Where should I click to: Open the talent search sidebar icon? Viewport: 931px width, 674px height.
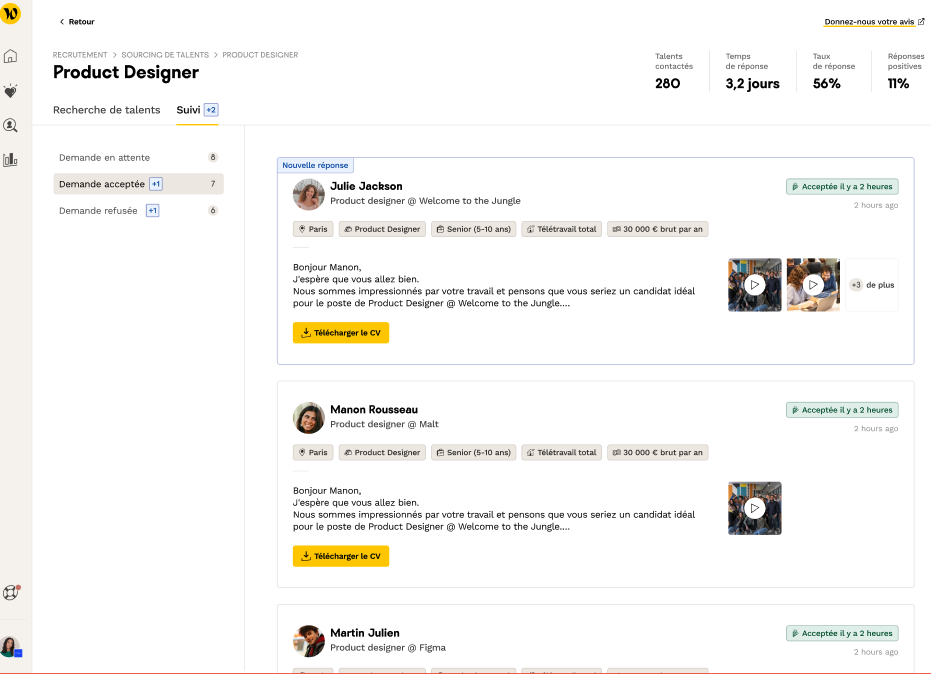coord(11,125)
